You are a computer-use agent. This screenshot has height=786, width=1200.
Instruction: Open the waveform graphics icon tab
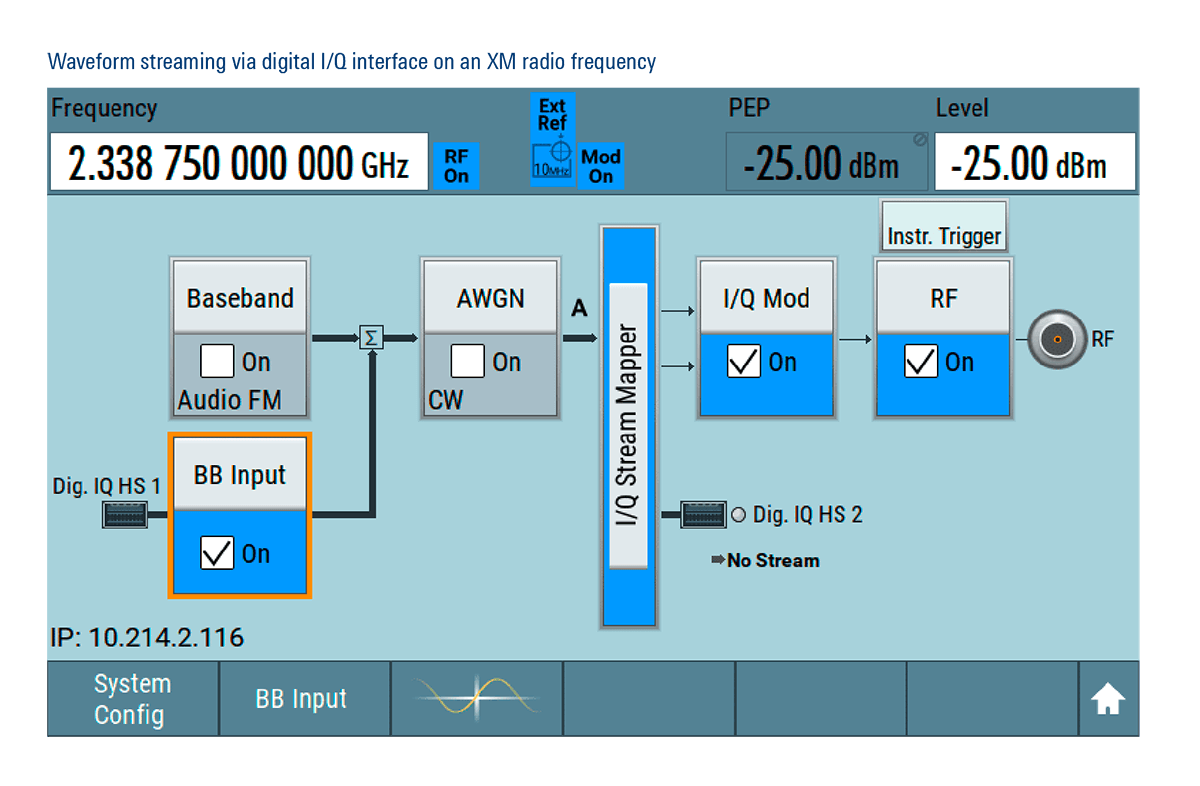(x=477, y=698)
